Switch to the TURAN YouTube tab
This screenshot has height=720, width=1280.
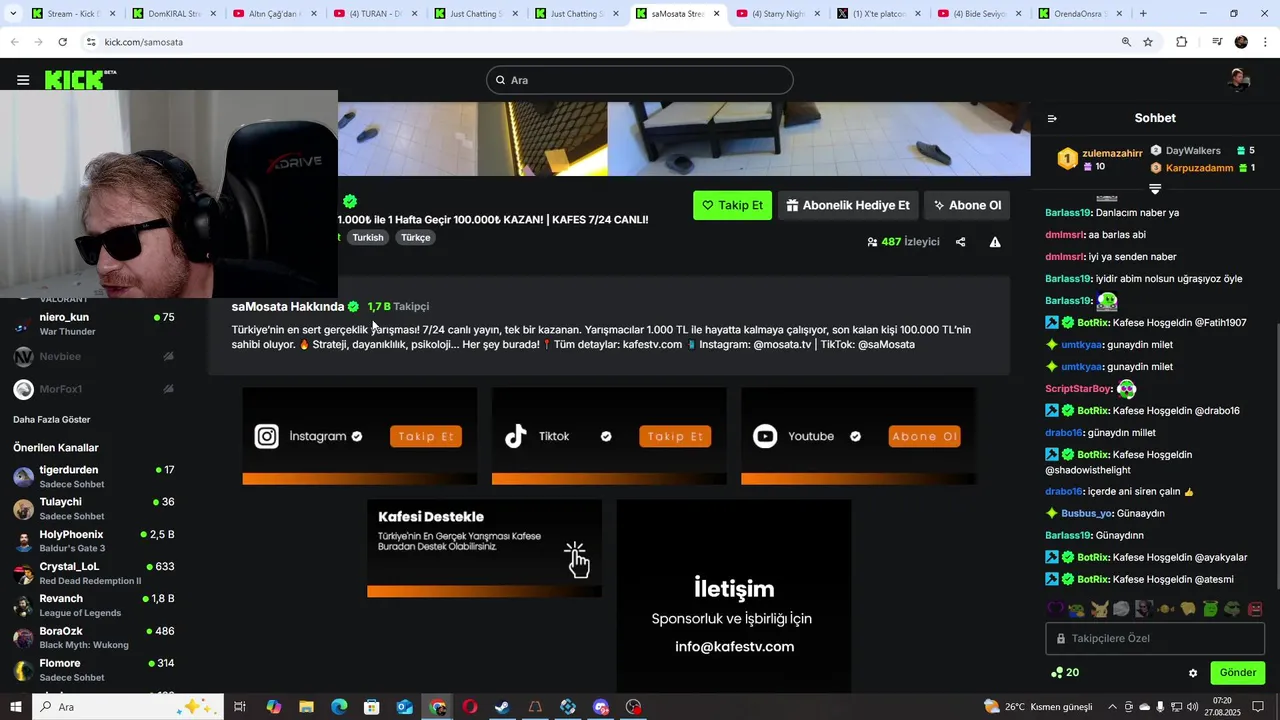coord(376,14)
